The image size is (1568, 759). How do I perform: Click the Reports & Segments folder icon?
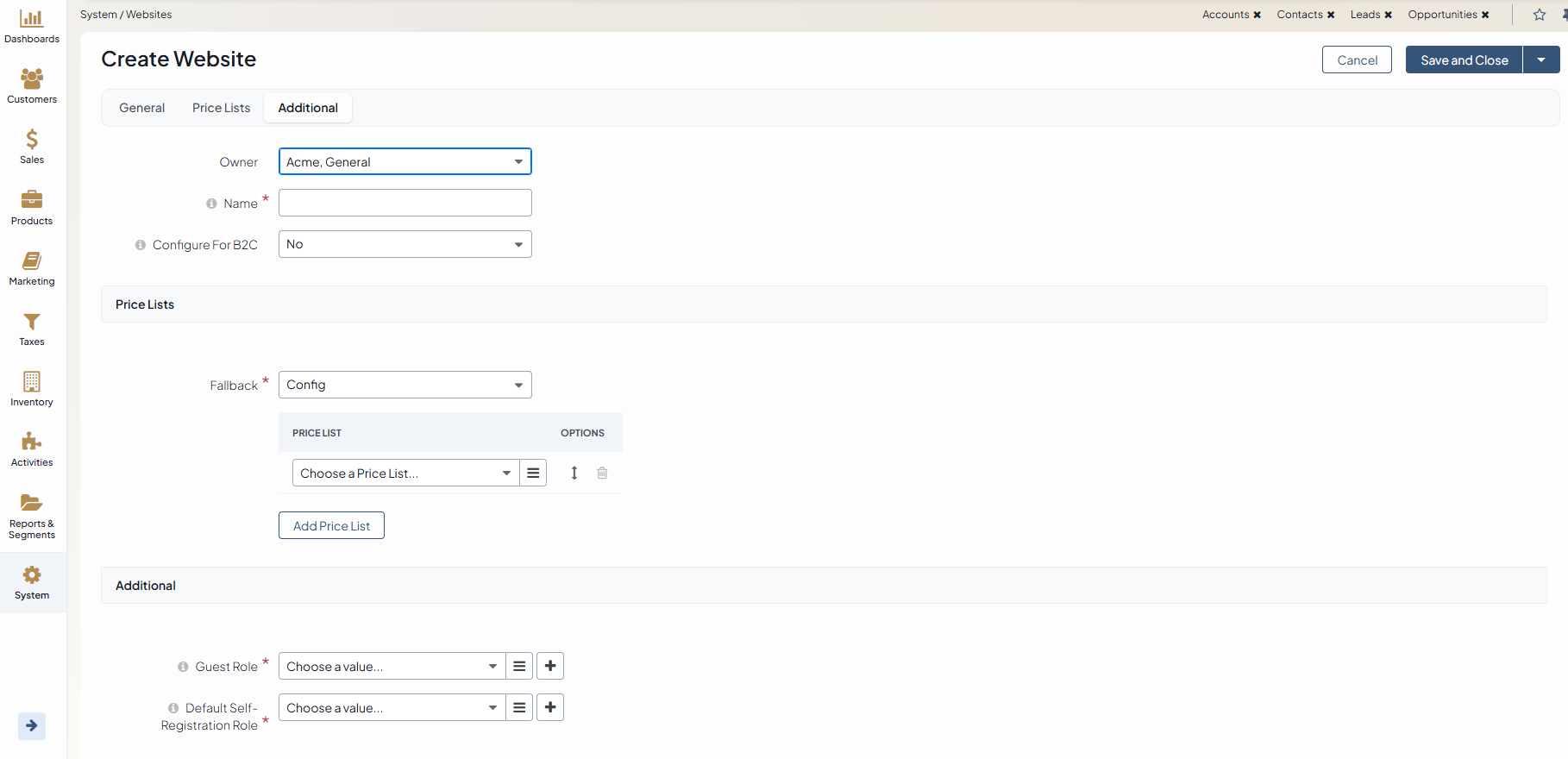click(32, 503)
